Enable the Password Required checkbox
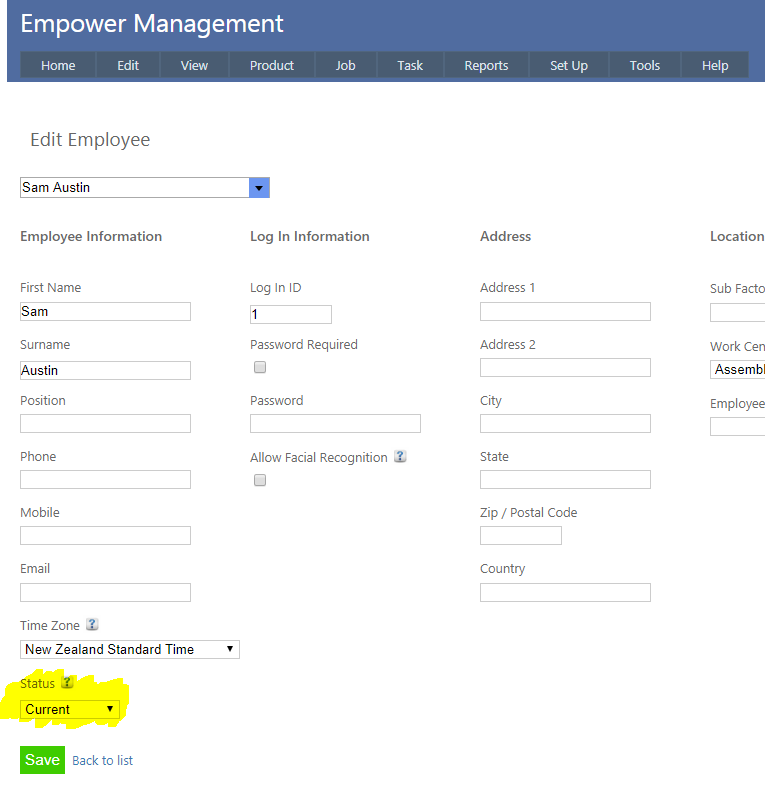The height and width of the screenshot is (800, 765). (260, 367)
